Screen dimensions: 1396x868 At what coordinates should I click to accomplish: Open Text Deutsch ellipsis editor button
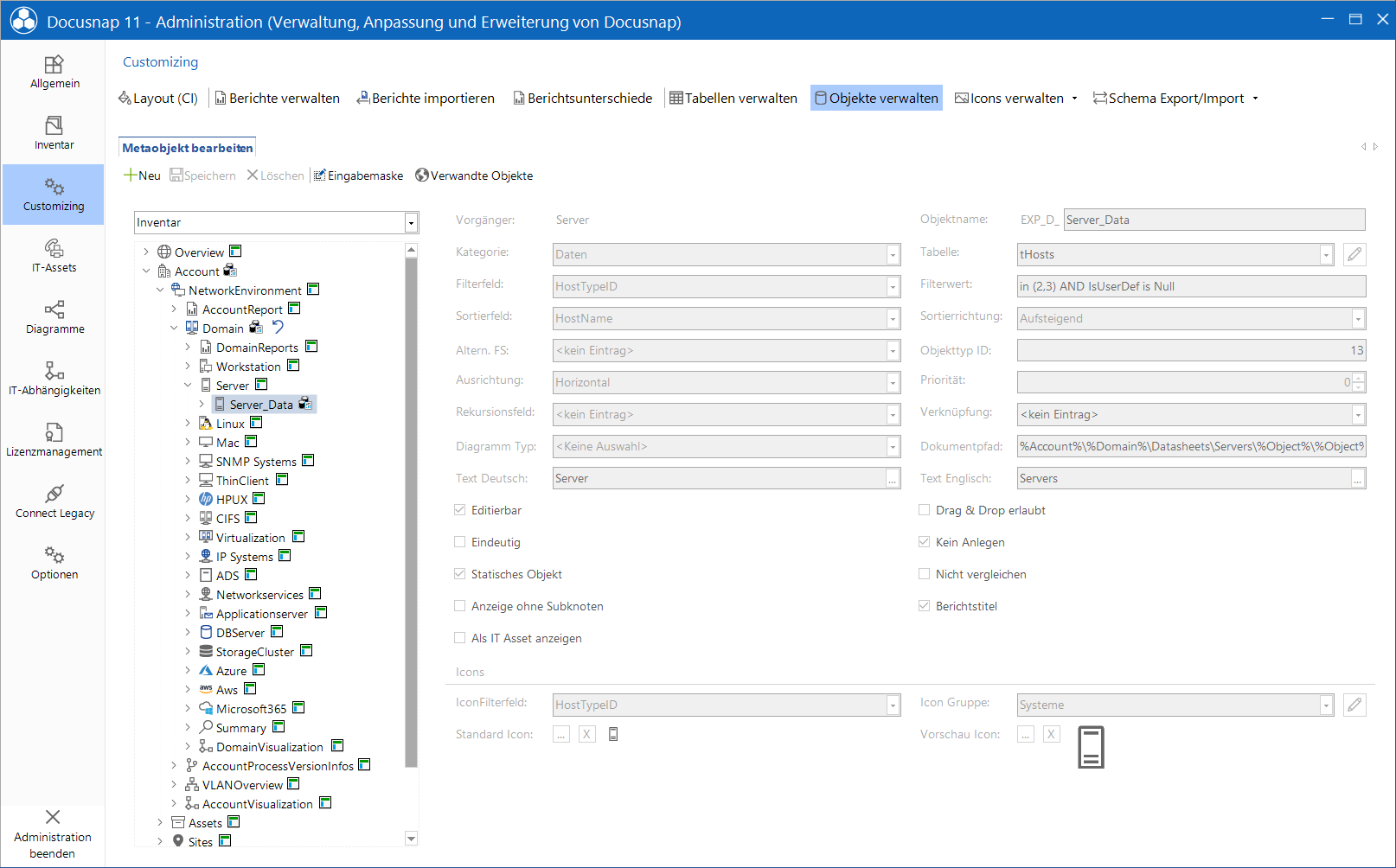pyautogui.click(x=893, y=478)
